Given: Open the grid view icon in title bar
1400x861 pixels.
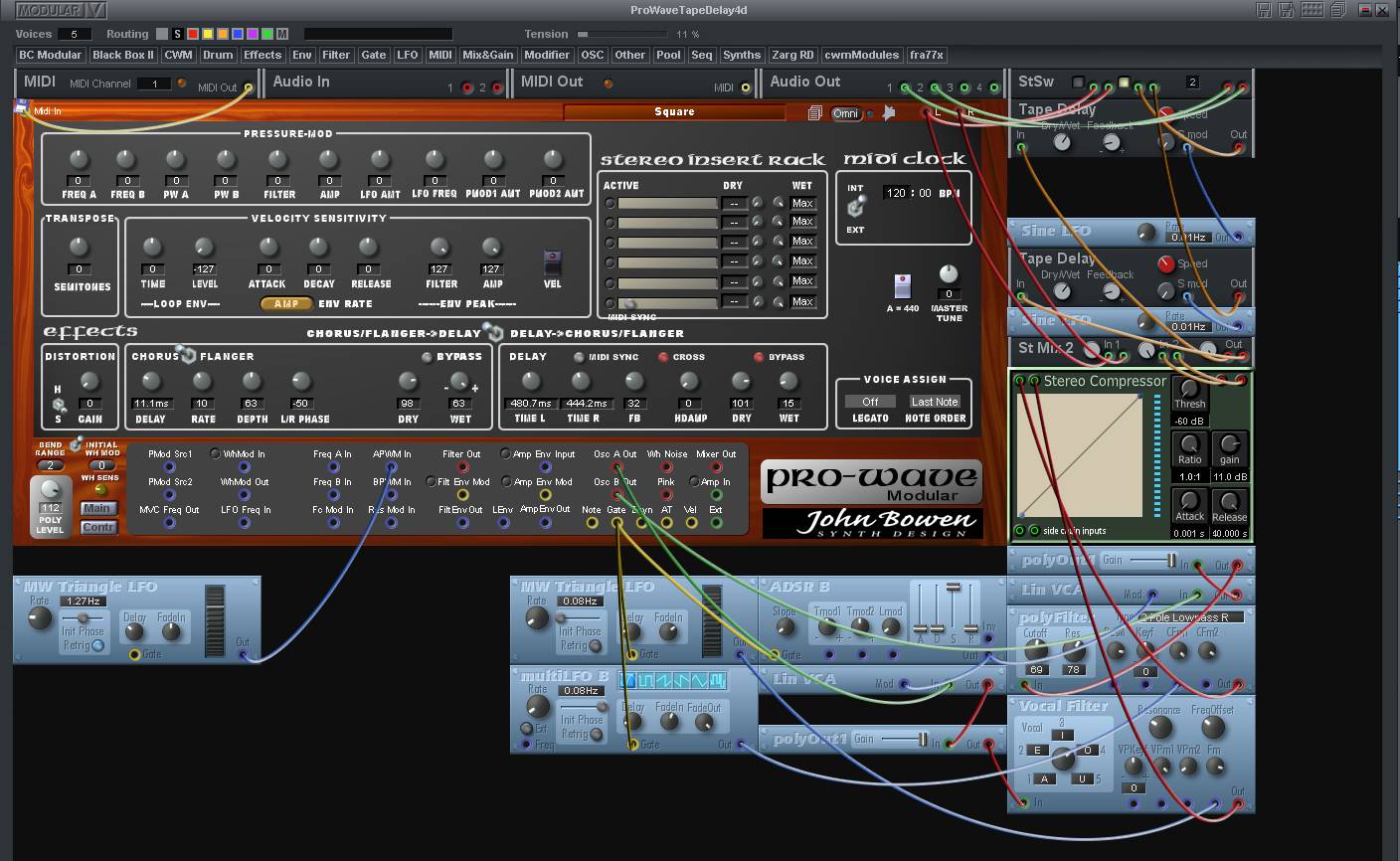Looking at the screenshot, I should point(1312,10).
